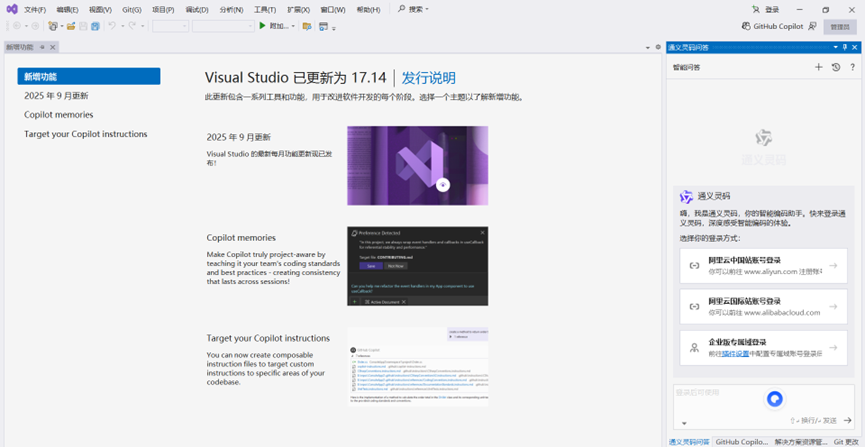Open the 文件(F) menu
Image resolution: width=865 pixels, height=447 pixels.
click(35, 10)
